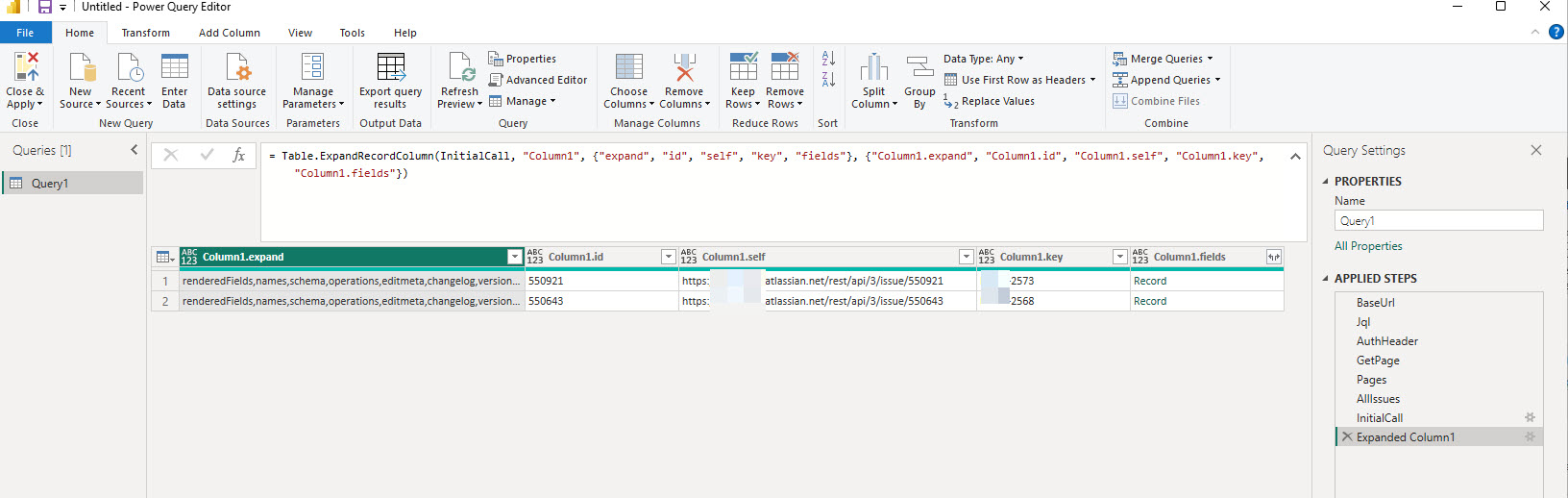Collapse the Queries pane

pyautogui.click(x=134, y=150)
